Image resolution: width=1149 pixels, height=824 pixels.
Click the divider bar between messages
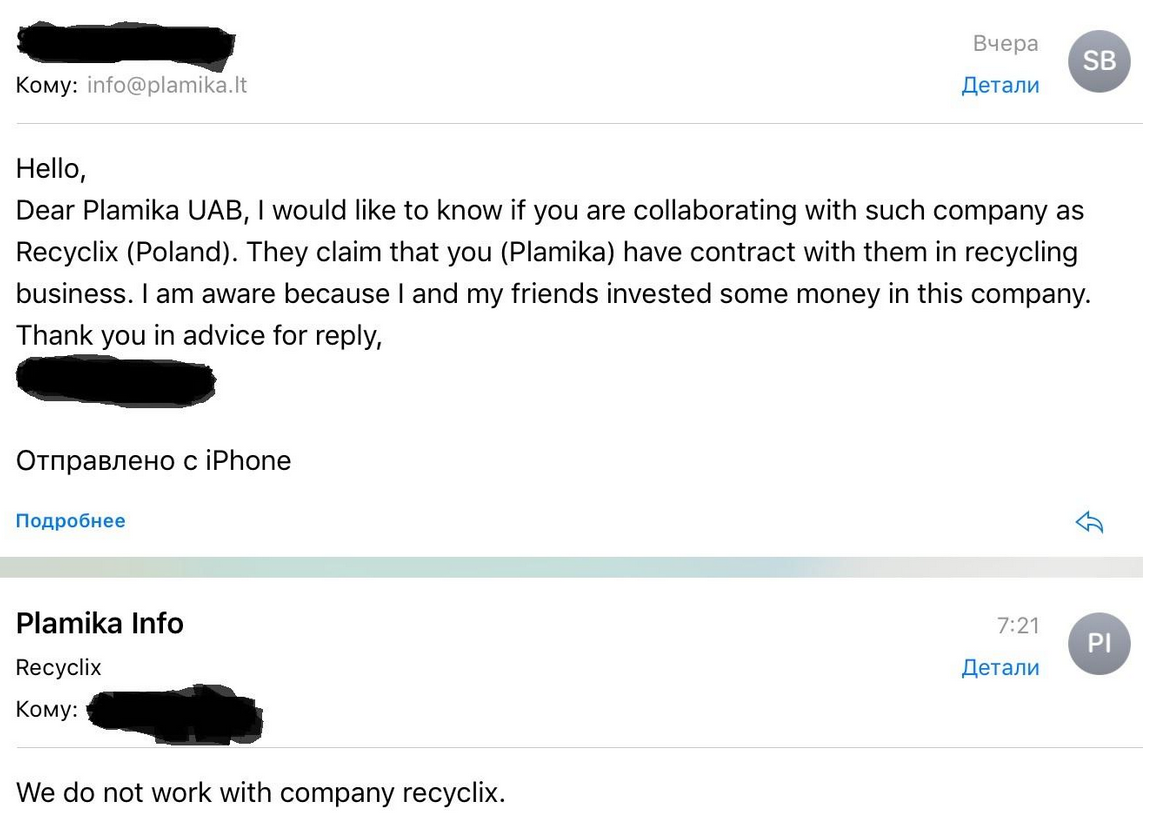point(572,567)
